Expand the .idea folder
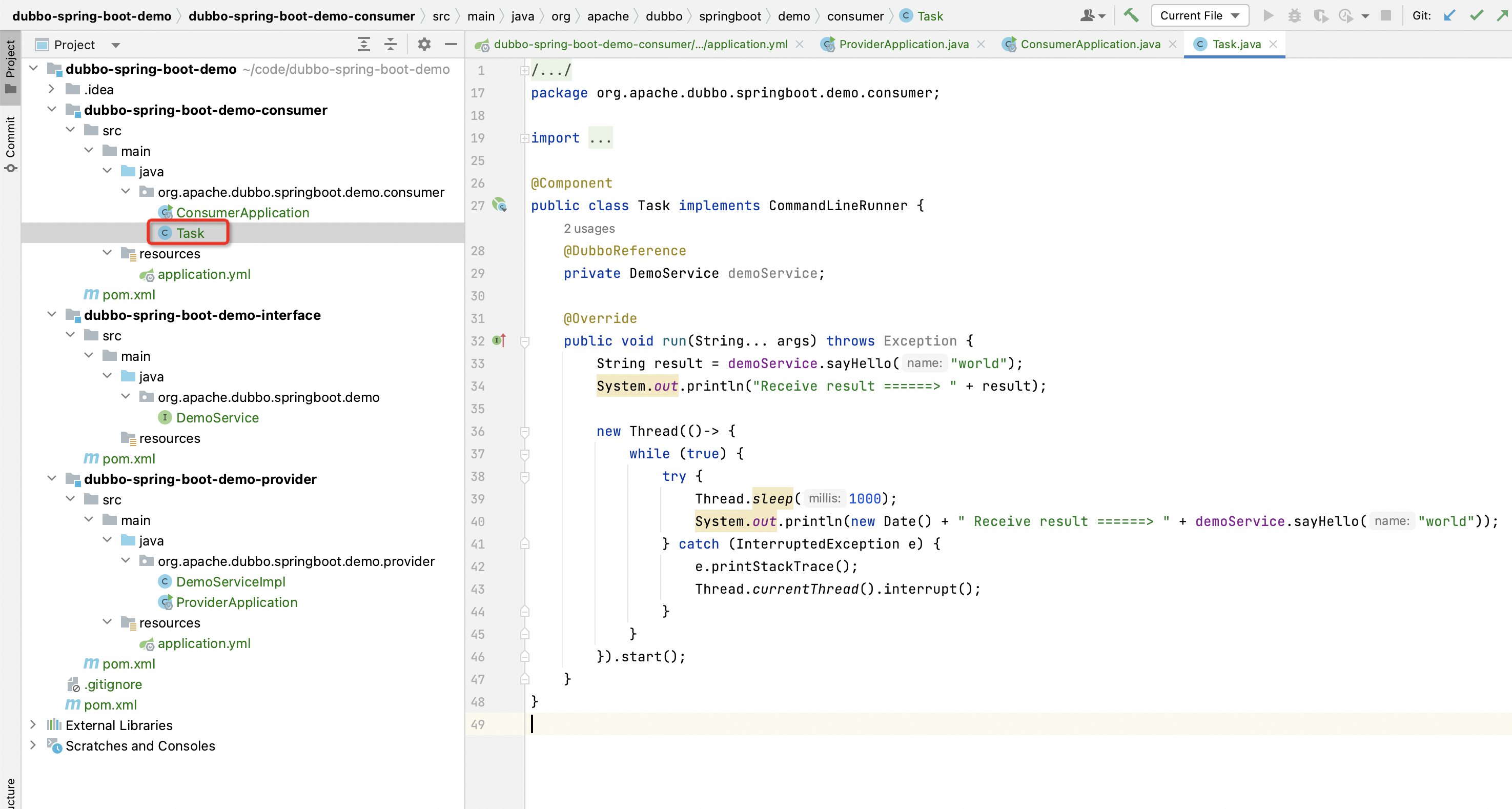This screenshot has height=809, width=1512. pyautogui.click(x=52, y=89)
